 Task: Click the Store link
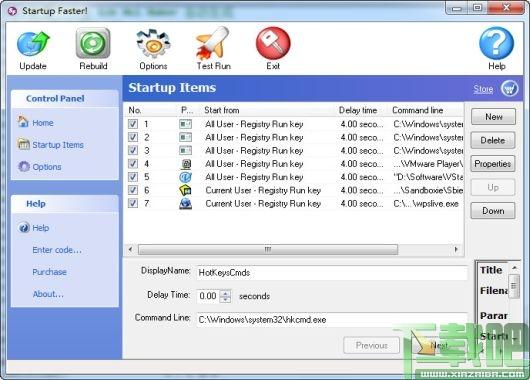(x=483, y=89)
